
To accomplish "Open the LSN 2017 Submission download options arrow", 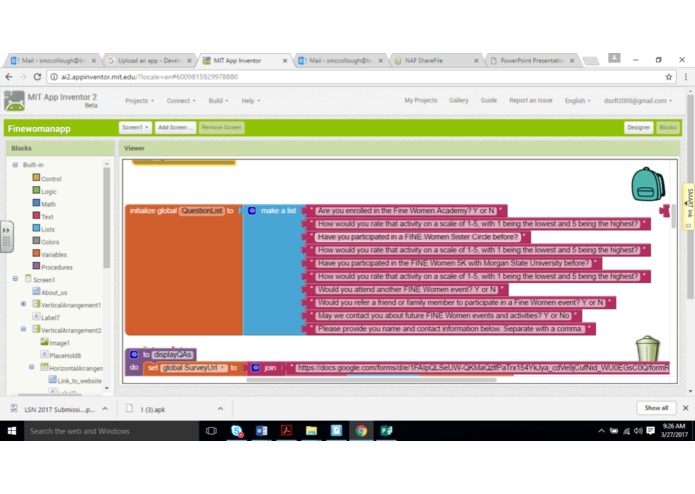I will tap(105, 408).
